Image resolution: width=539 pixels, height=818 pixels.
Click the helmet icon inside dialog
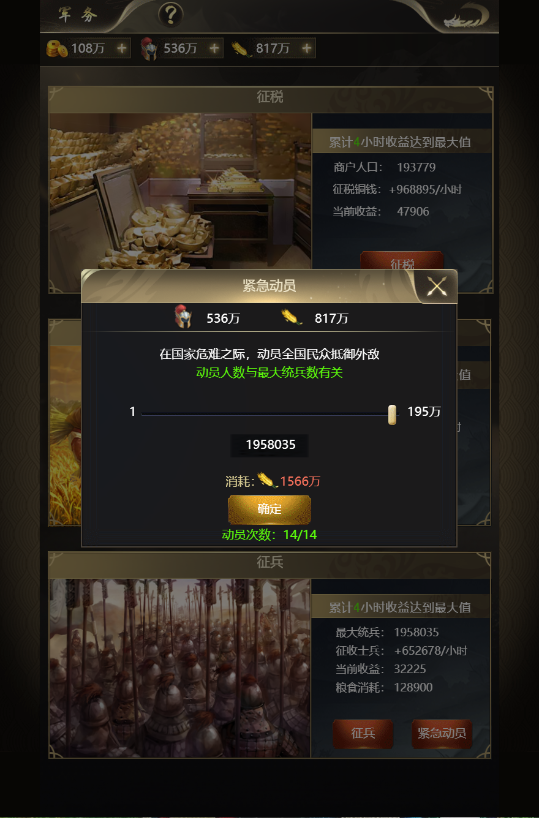[183, 317]
